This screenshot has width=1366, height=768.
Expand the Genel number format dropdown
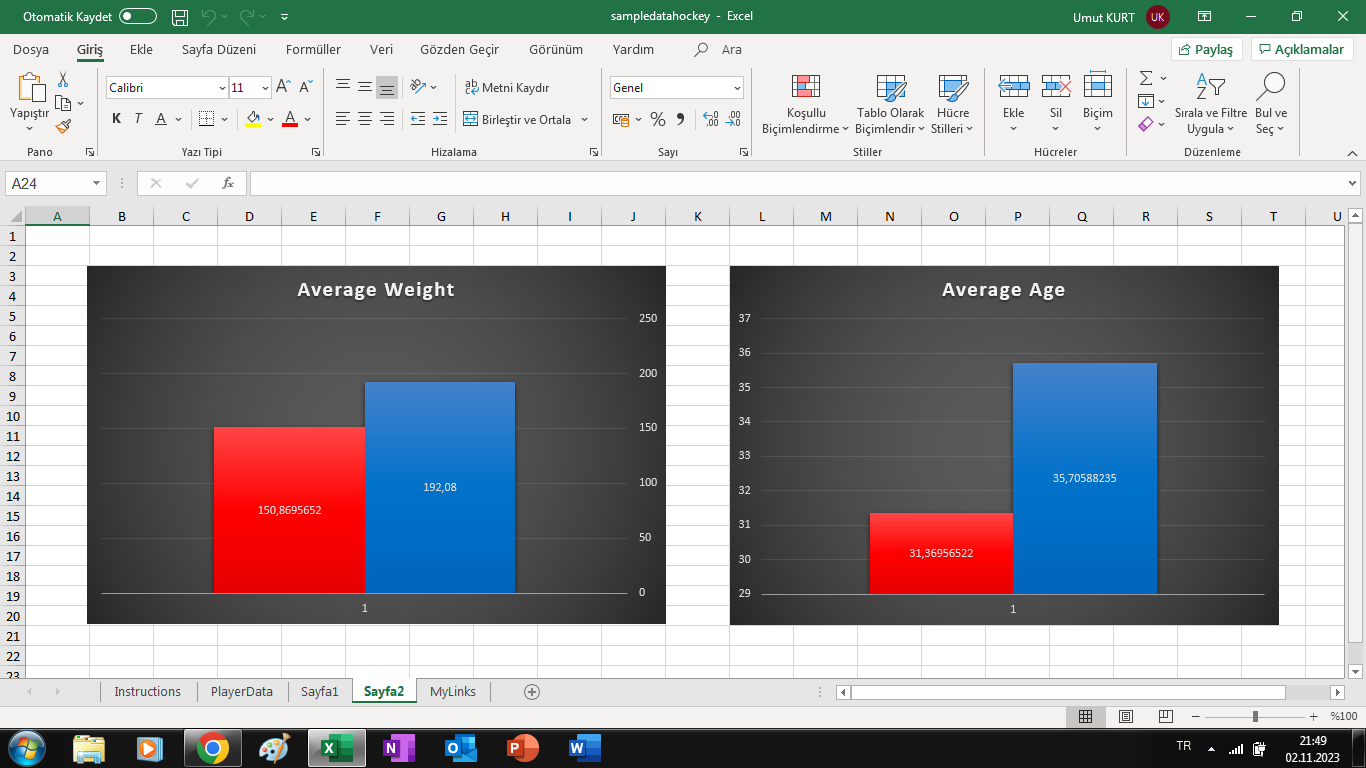[x=737, y=88]
